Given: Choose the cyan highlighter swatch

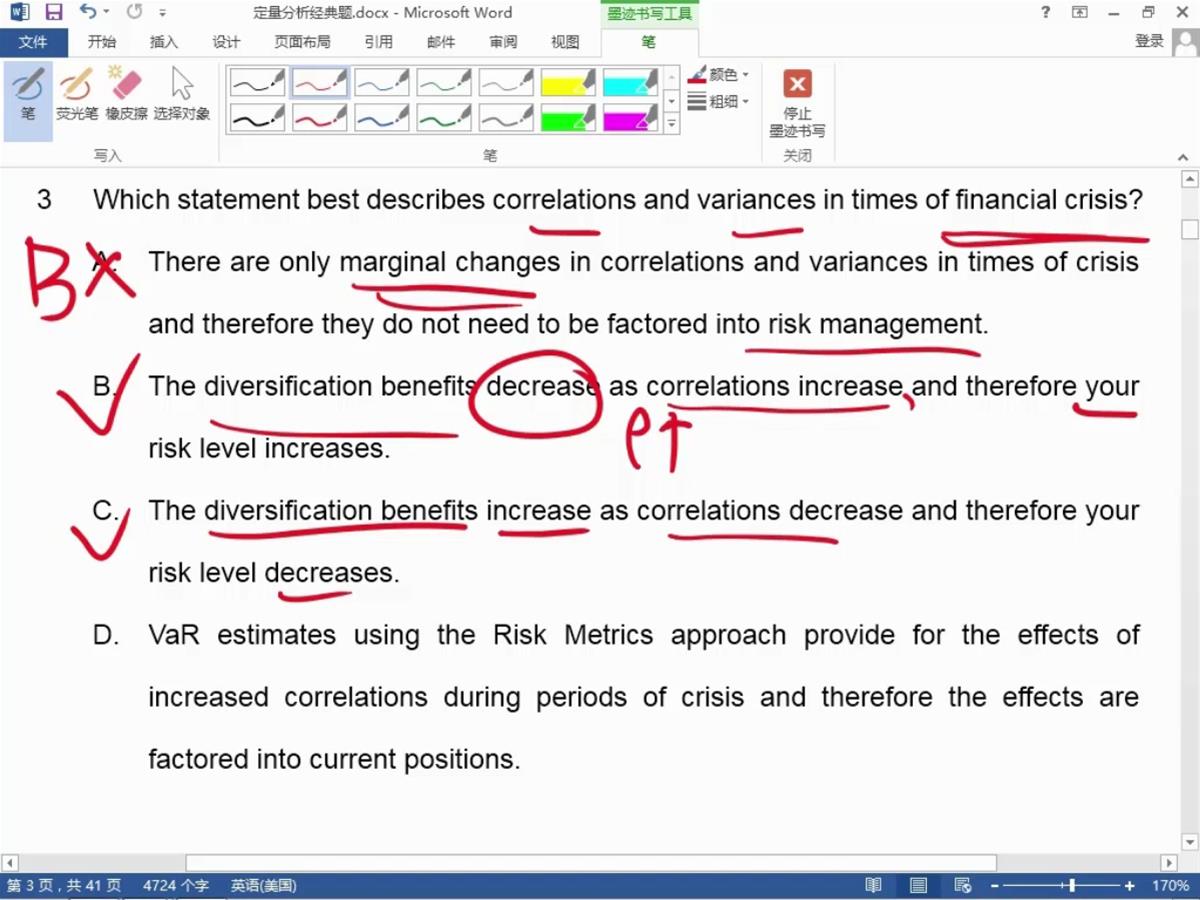Looking at the screenshot, I should coord(631,82).
